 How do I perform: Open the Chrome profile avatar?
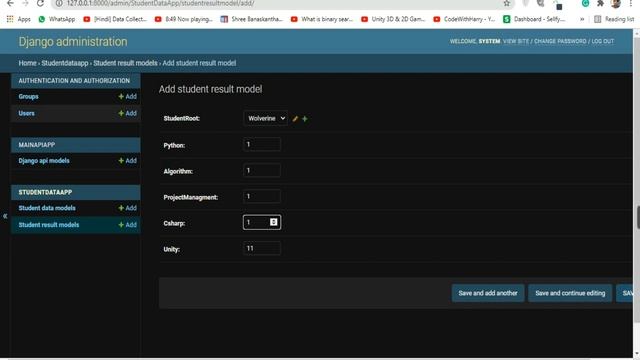point(616,3)
